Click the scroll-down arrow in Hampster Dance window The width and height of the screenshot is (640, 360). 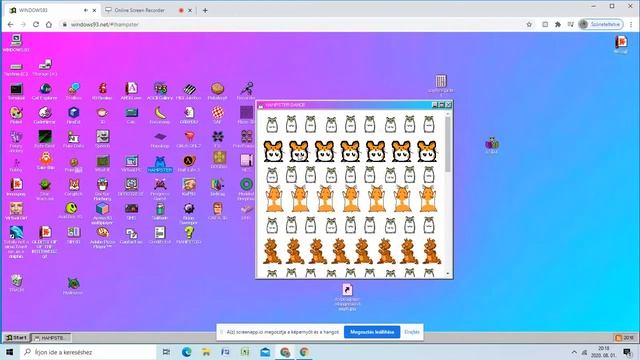[448, 273]
